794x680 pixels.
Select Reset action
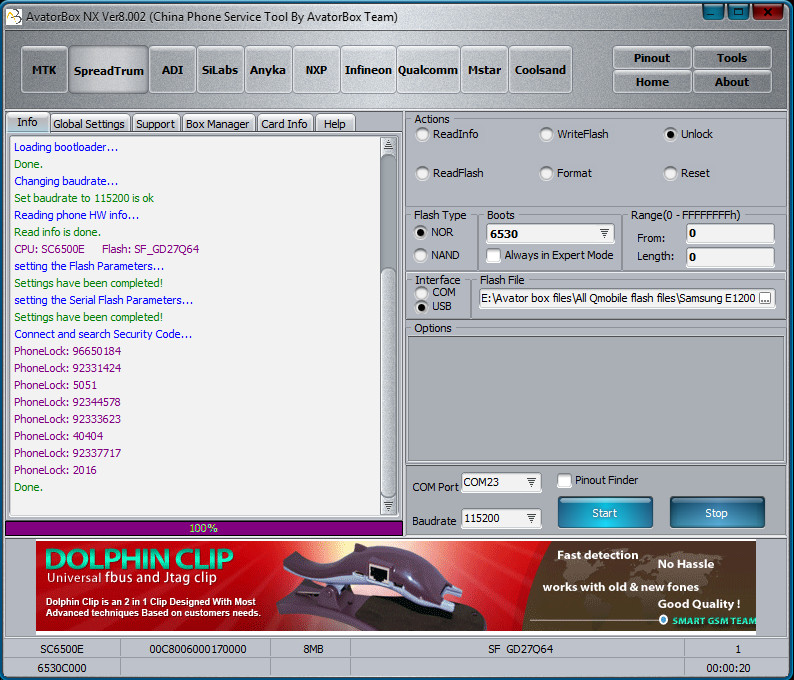687,173
